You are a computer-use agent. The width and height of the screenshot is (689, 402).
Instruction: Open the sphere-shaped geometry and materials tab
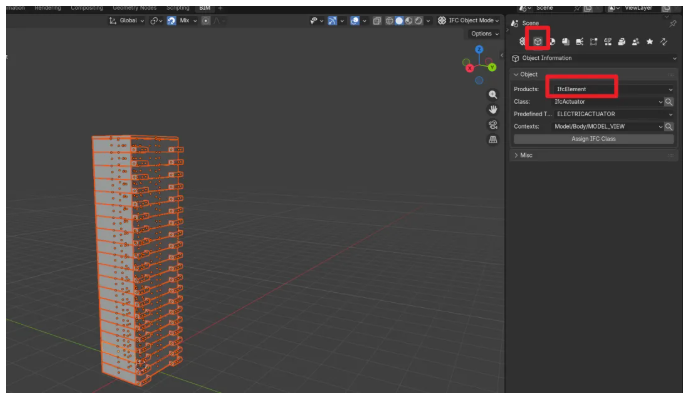(552, 41)
